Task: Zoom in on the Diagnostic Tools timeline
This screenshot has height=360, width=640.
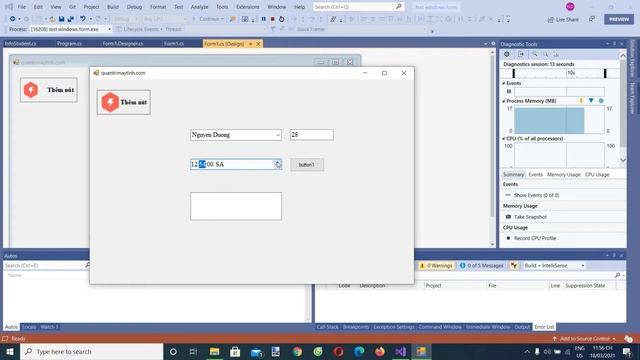Action: (x=534, y=54)
